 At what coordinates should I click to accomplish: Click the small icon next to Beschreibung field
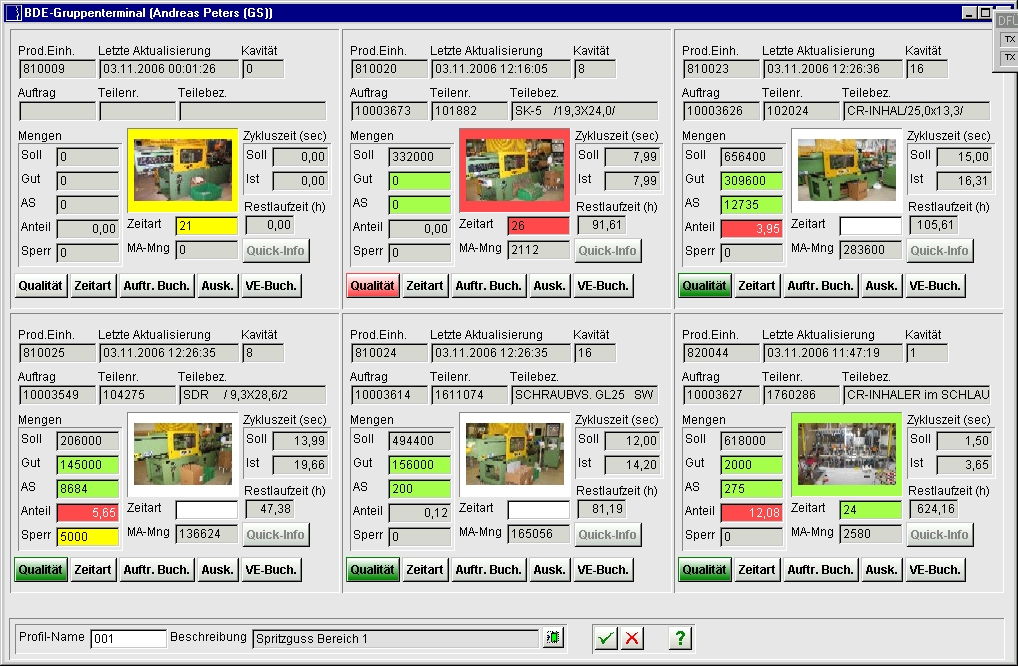coord(552,638)
